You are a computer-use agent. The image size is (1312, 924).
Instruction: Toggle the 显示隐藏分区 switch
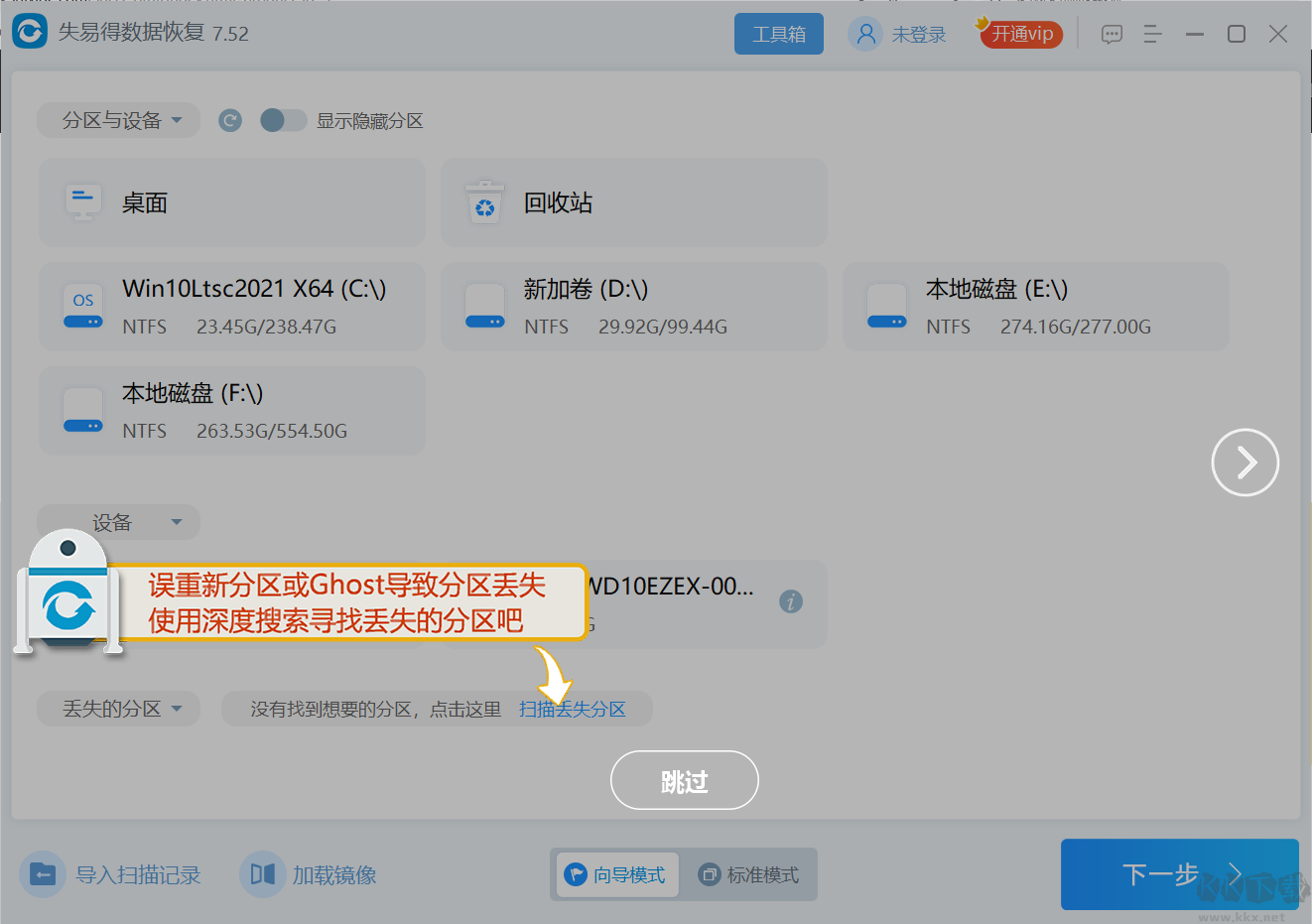[x=283, y=120]
